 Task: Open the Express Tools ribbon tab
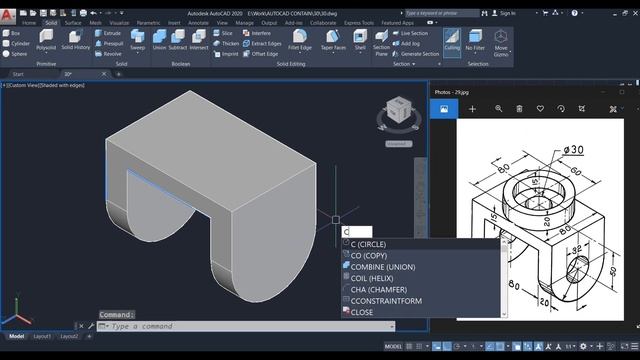tap(359, 23)
